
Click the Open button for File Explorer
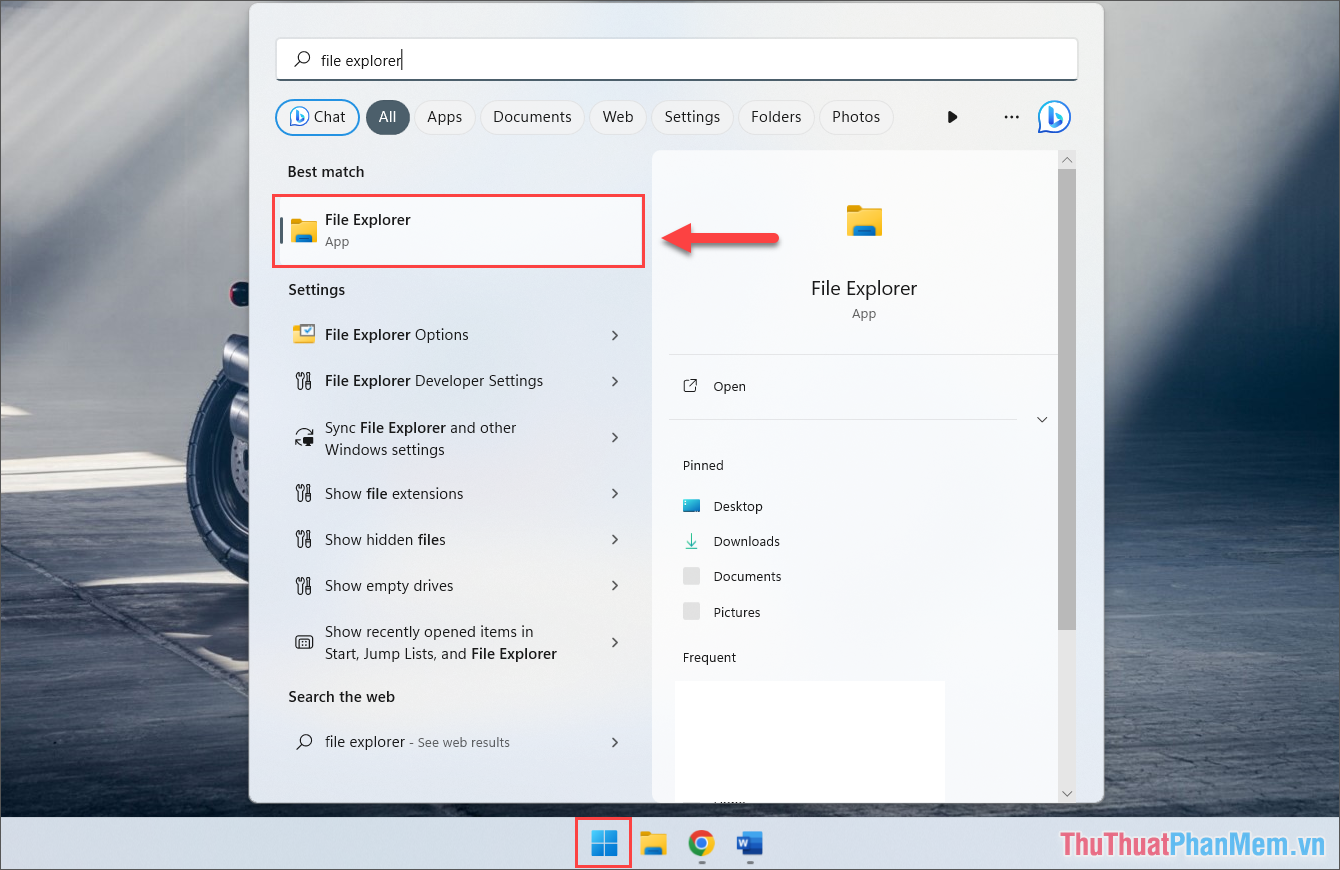(x=729, y=386)
